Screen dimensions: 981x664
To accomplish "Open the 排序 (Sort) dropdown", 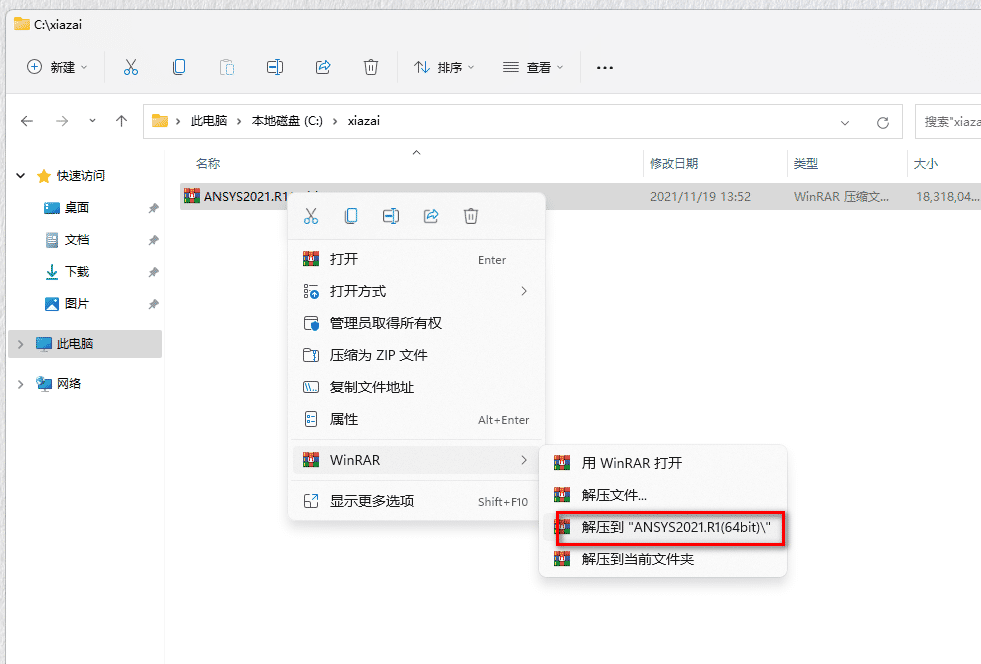I will [x=444, y=67].
